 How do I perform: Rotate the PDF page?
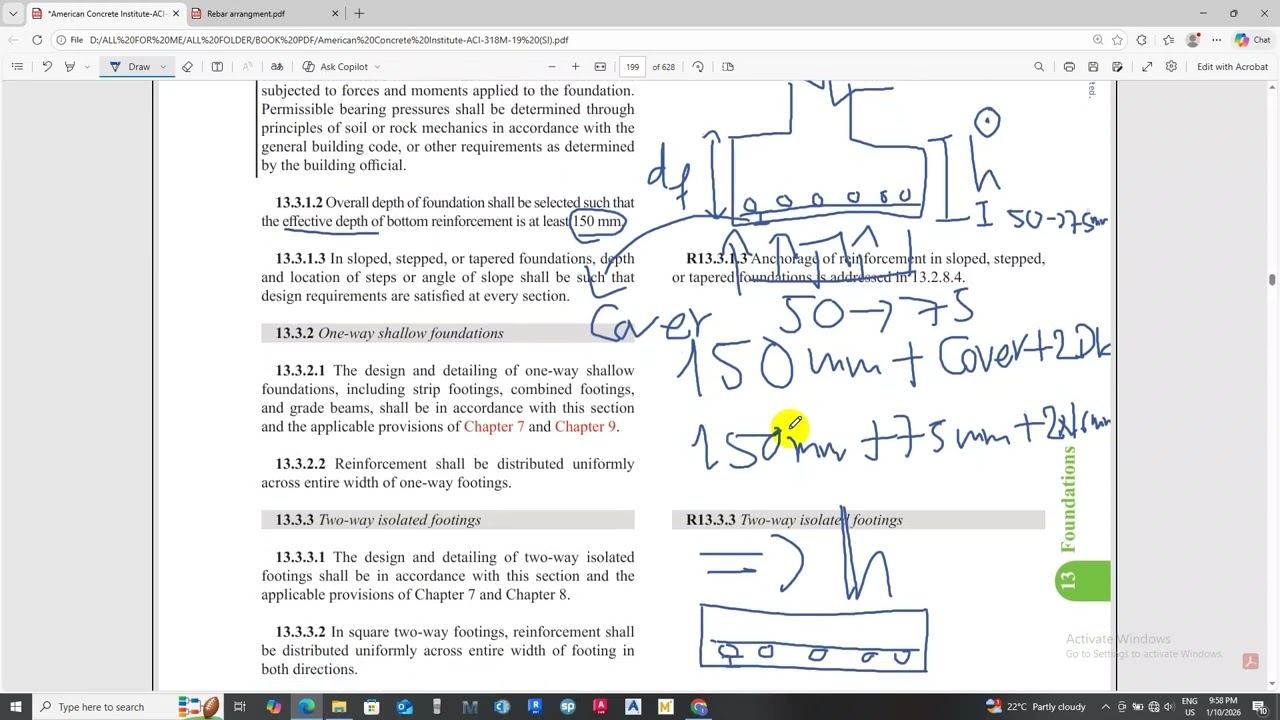698,67
